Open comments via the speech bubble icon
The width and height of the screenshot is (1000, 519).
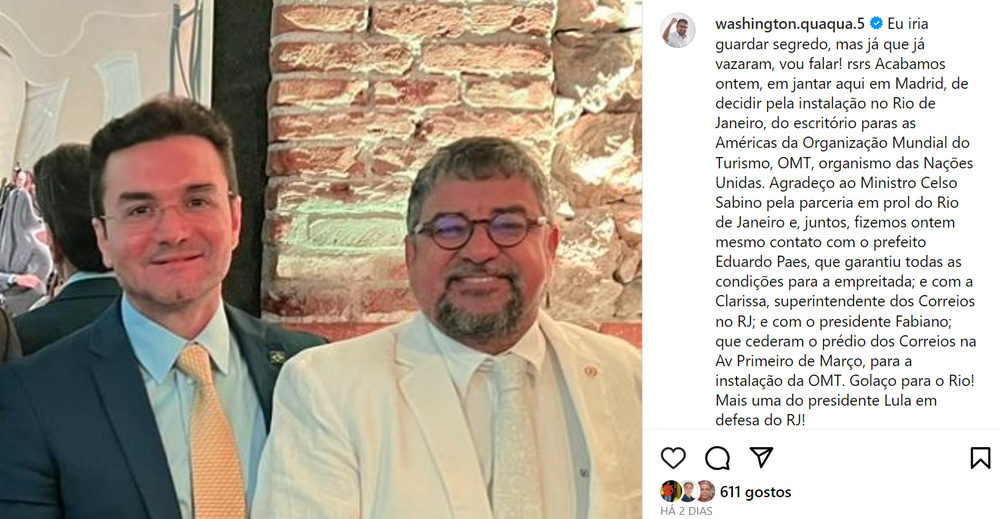pos(717,458)
